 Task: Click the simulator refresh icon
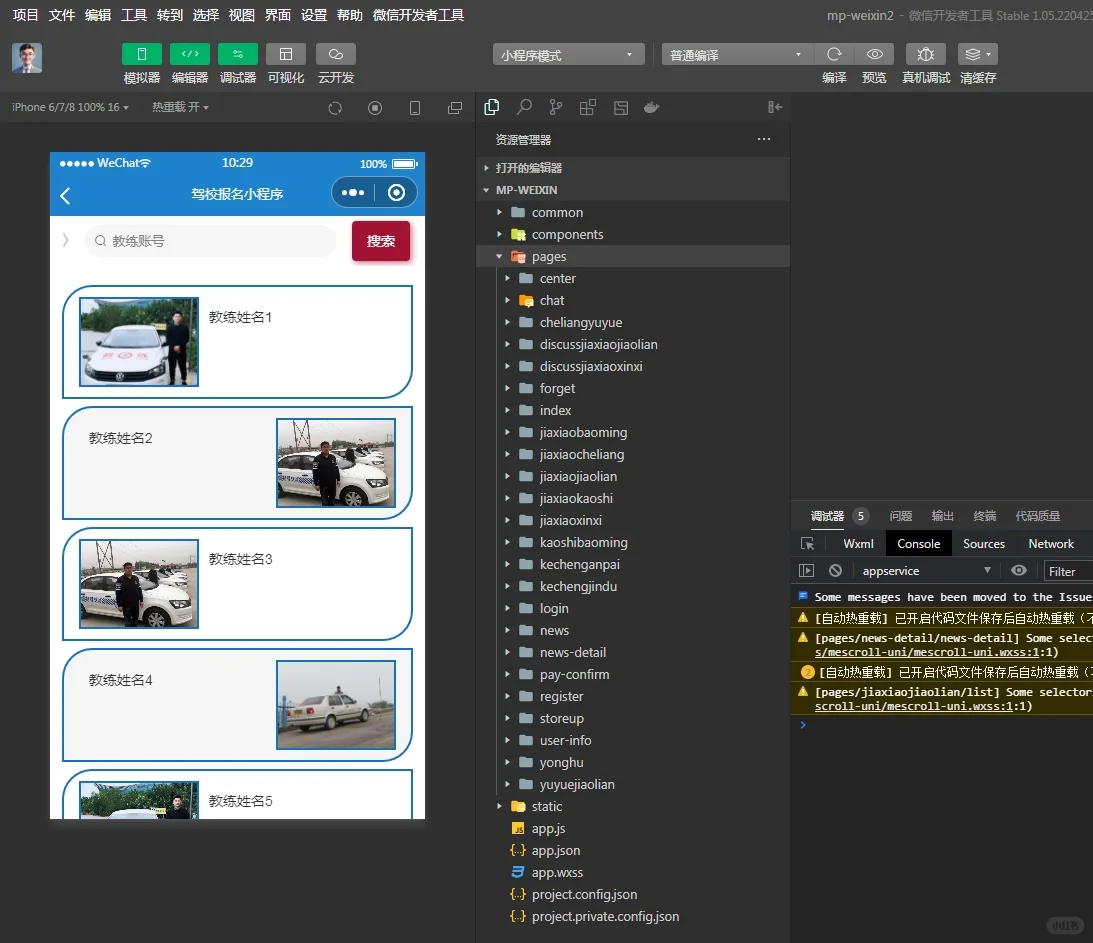pyautogui.click(x=335, y=108)
